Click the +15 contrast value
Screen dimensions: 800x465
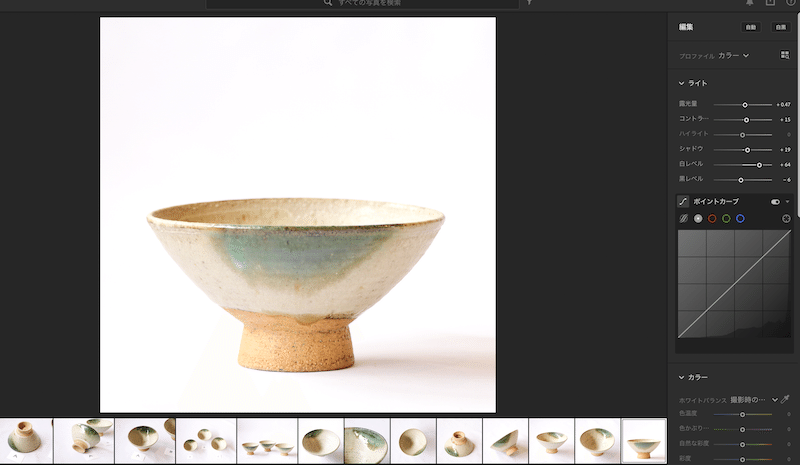pos(785,120)
